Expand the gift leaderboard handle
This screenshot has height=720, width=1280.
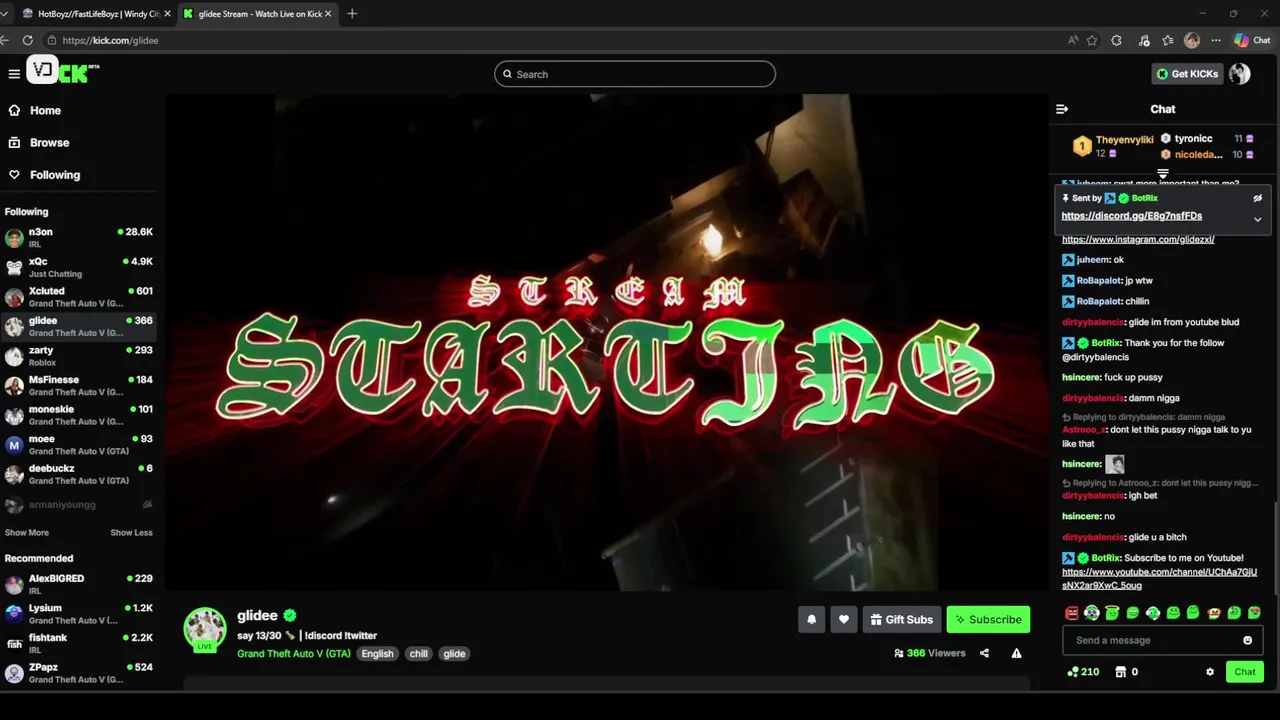(x=1162, y=174)
